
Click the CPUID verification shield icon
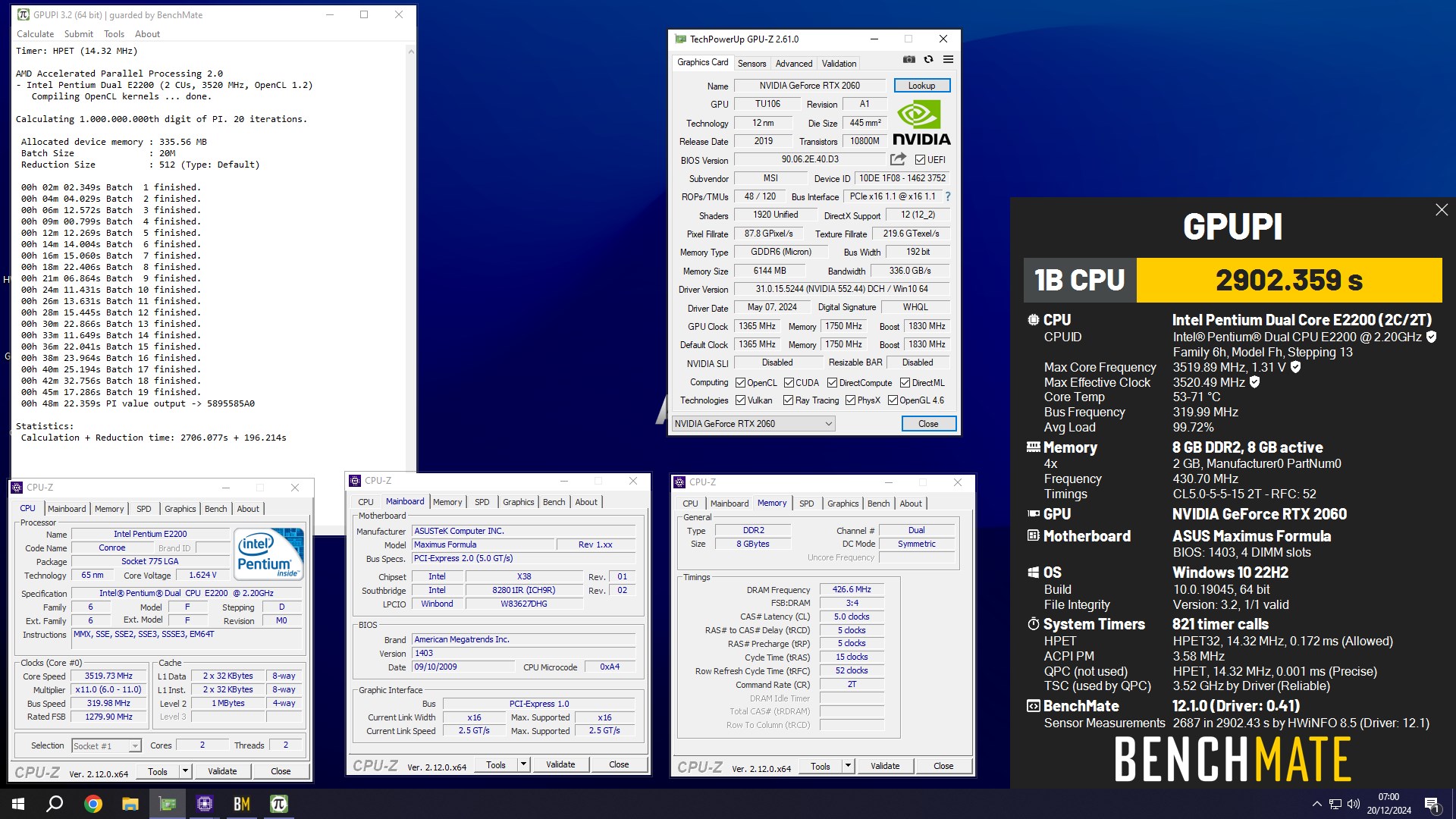(x=1432, y=337)
